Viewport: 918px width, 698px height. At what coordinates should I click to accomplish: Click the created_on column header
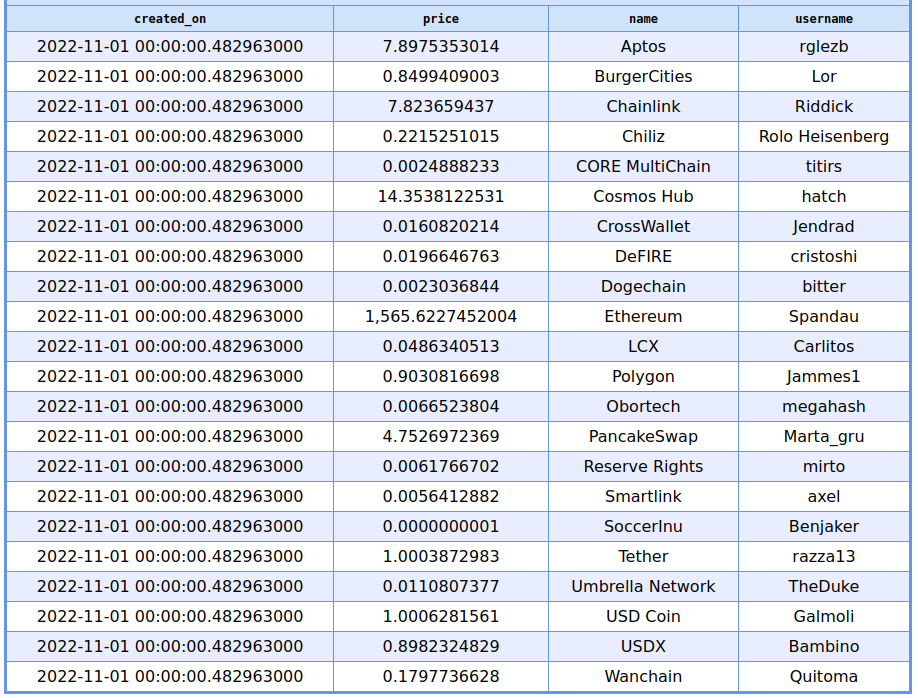tap(170, 18)
